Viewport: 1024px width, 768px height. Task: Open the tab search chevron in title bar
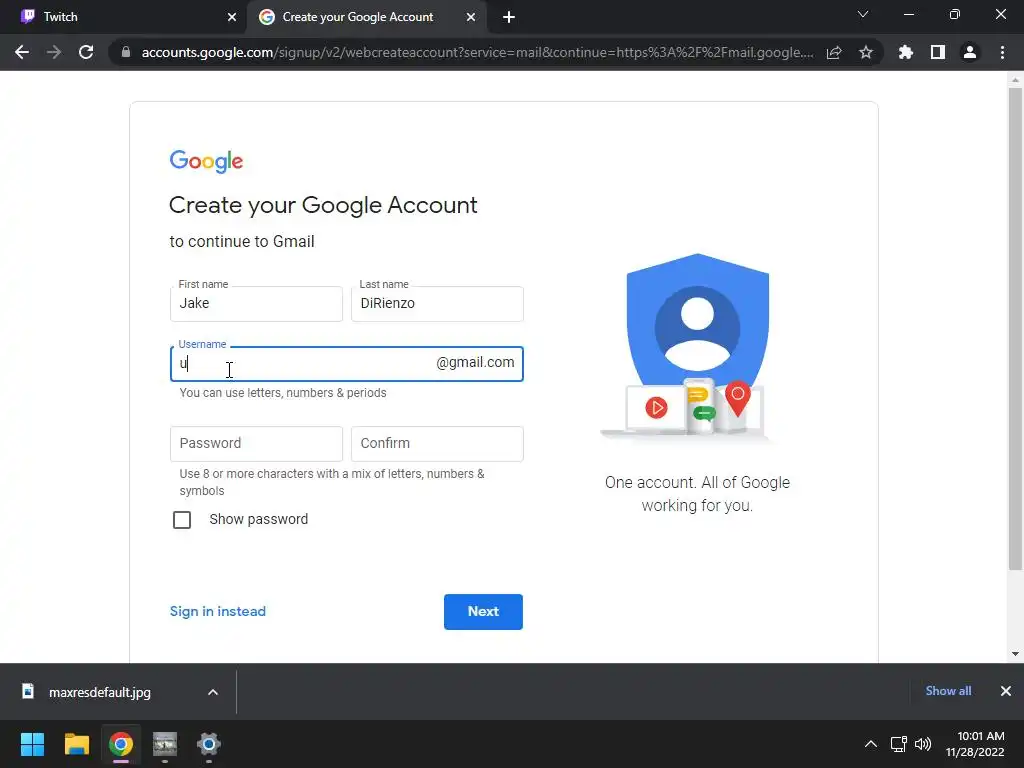(863, 14)
